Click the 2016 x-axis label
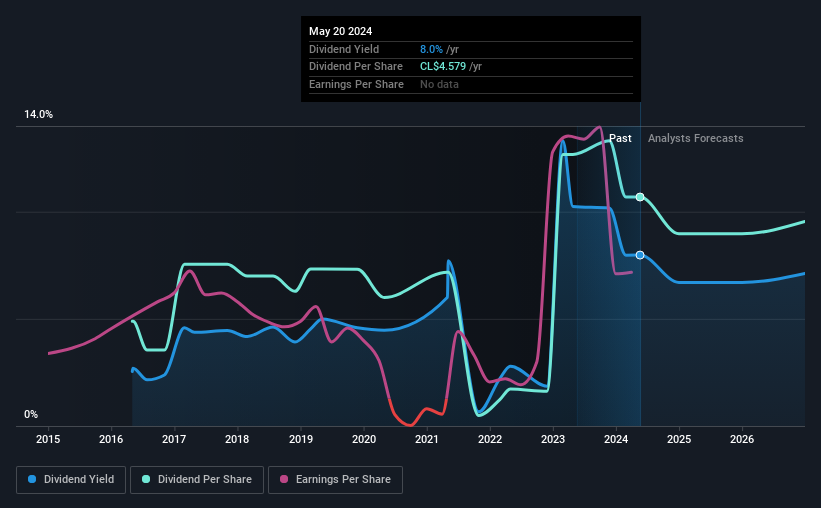The height and width of the screenshot is (508, 821). coord(111,439)
